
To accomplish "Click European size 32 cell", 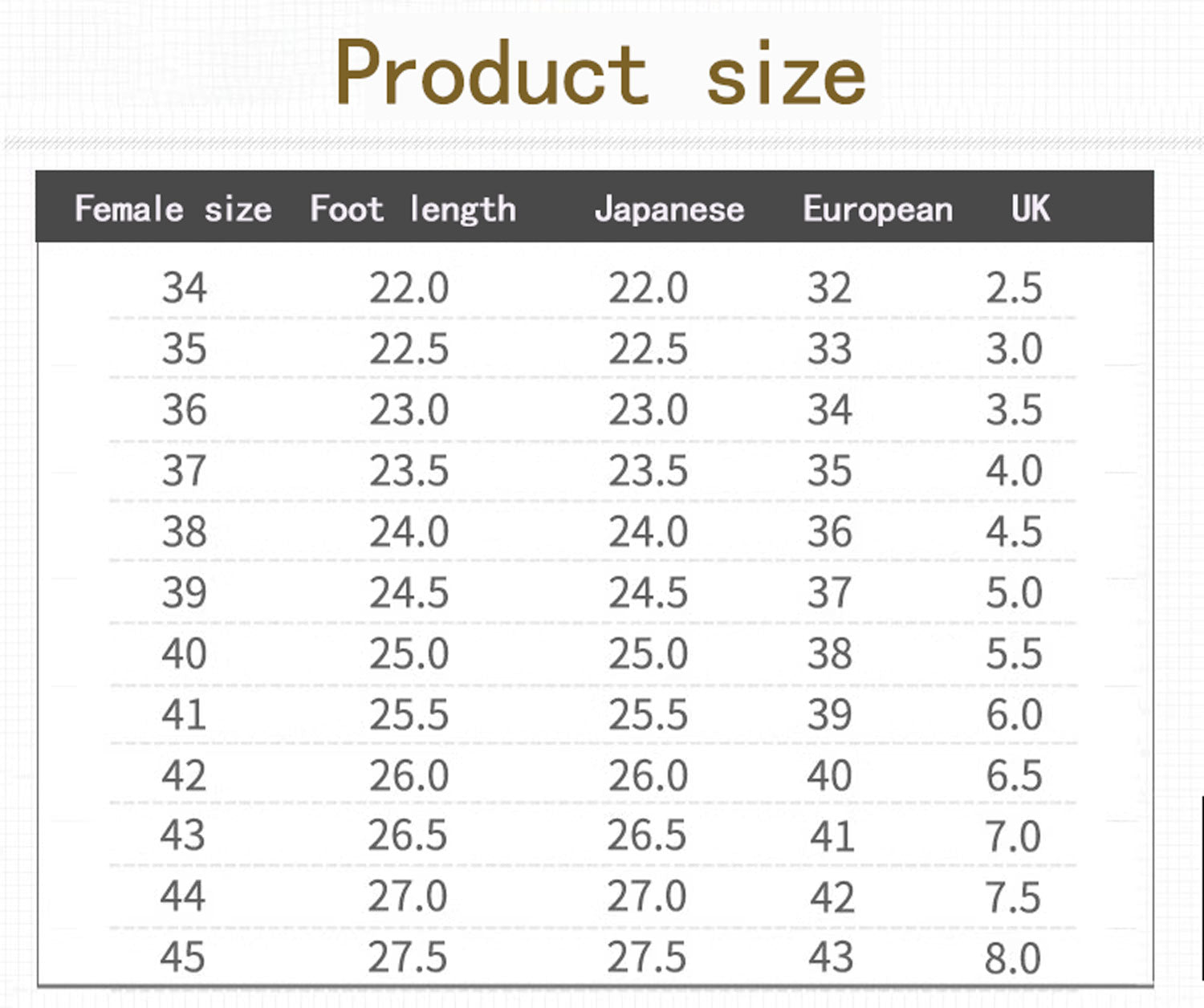I will tap(829, 288).
